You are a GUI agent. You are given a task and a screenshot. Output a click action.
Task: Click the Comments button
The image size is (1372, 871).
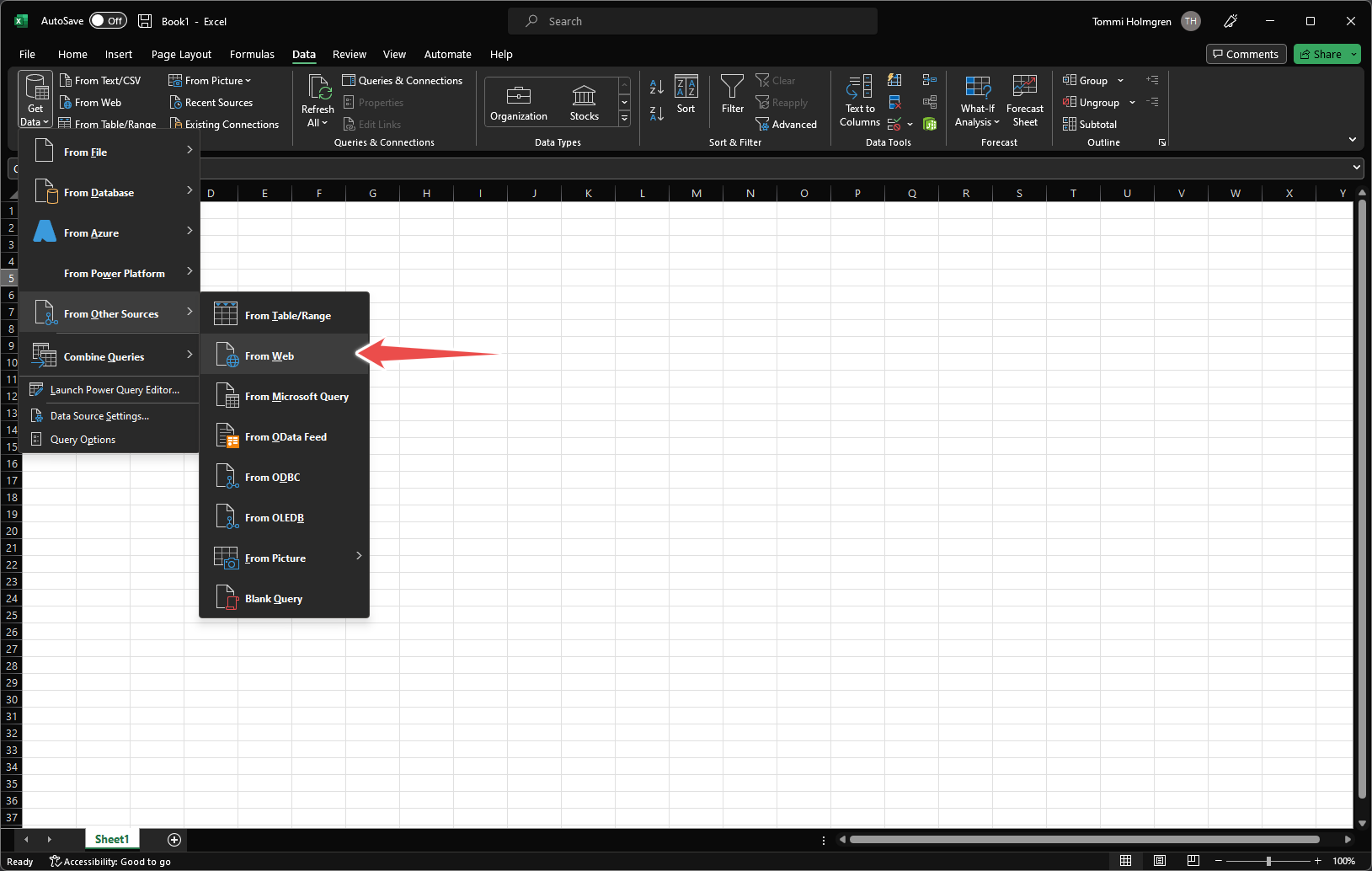click(1246, 54)
